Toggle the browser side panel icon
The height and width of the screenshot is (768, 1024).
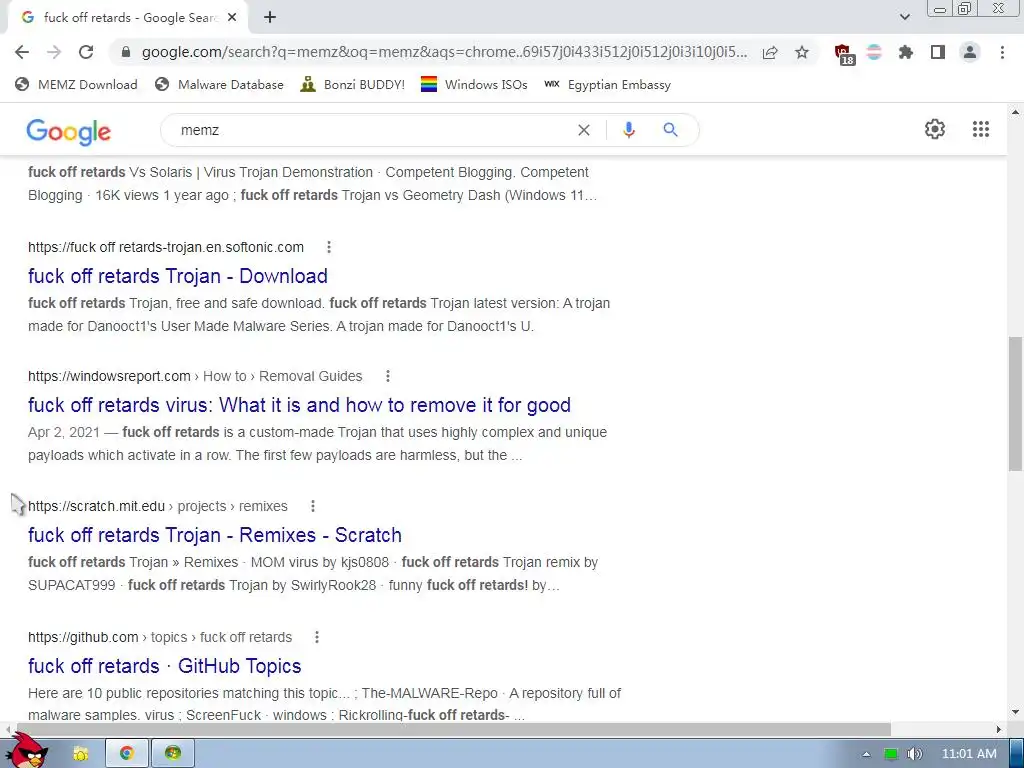pos(938,52)
